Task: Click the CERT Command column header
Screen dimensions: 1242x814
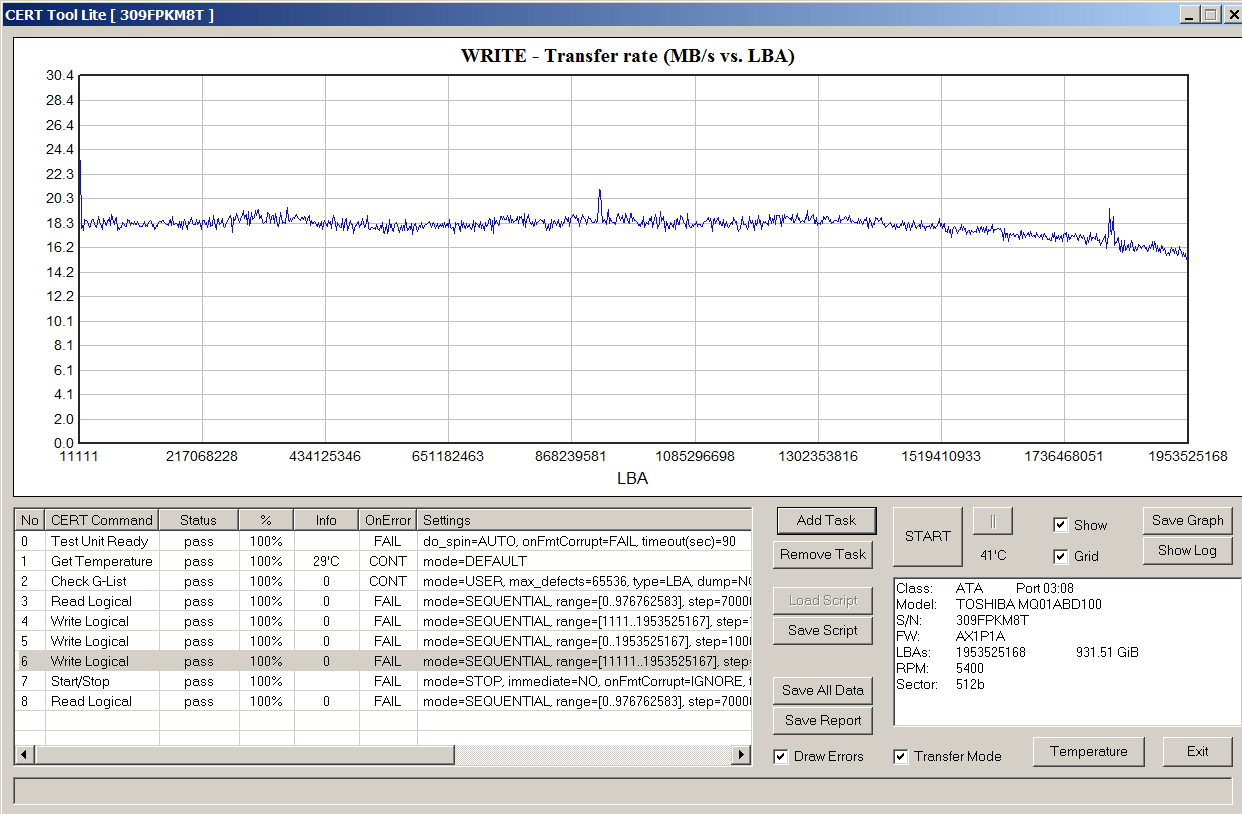Action: tap(102, 520)
